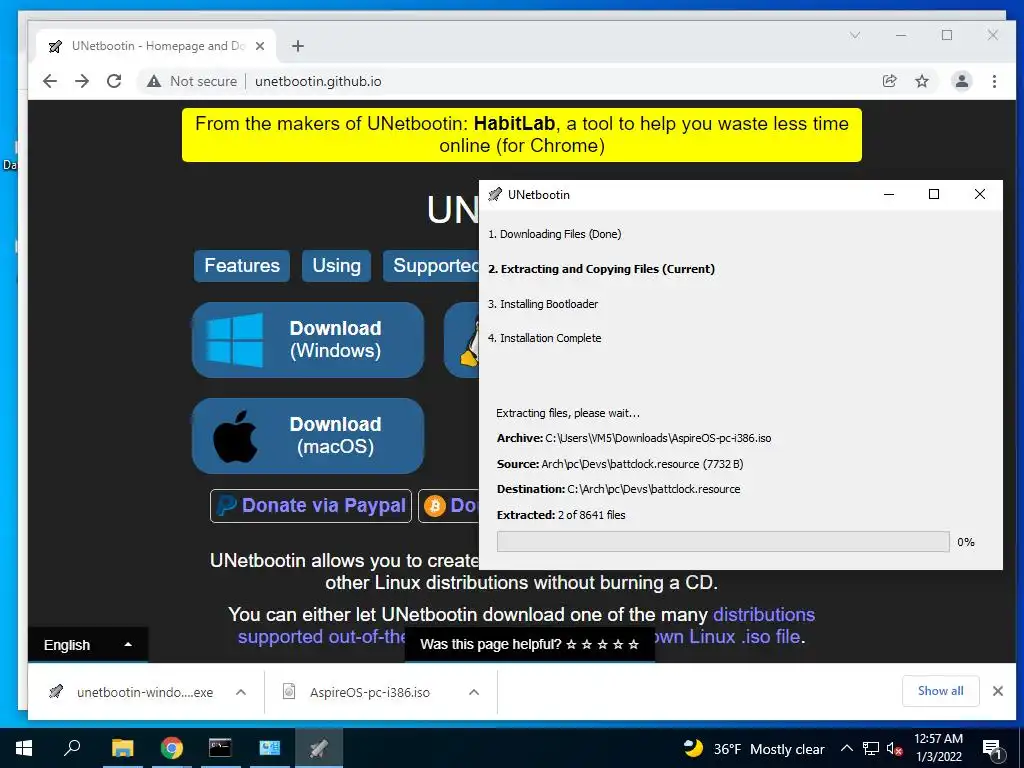Show hidden system tray icons
This screenshot has height=768, width=1024.
tap(846, 748)
